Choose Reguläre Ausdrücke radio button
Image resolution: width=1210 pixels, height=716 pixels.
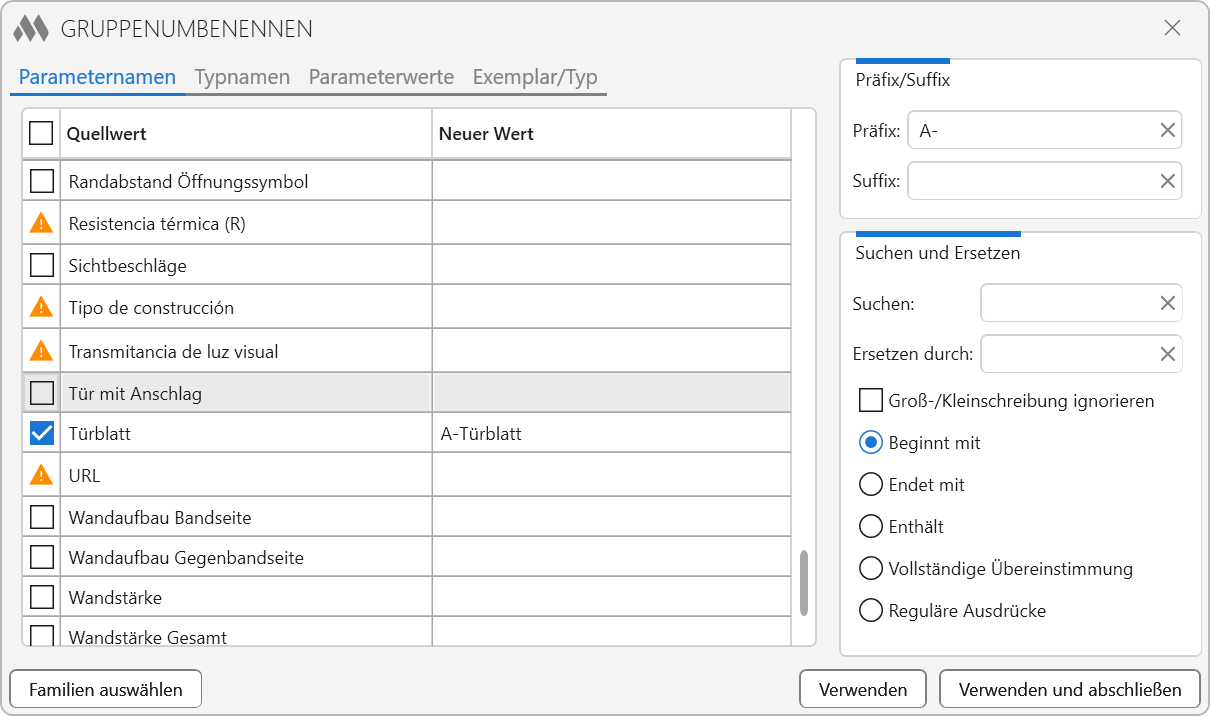point(871,610)
